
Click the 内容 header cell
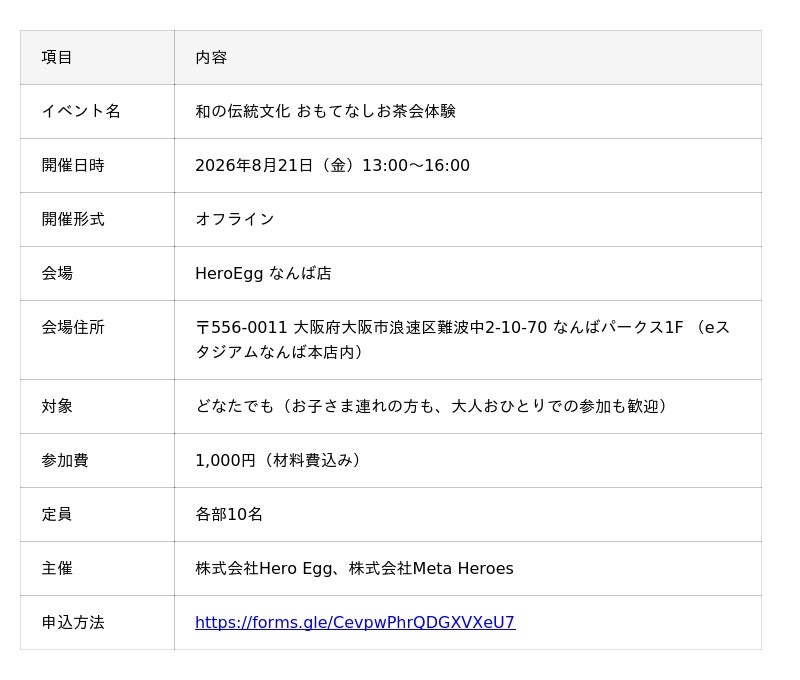click(x=468, y=57)
